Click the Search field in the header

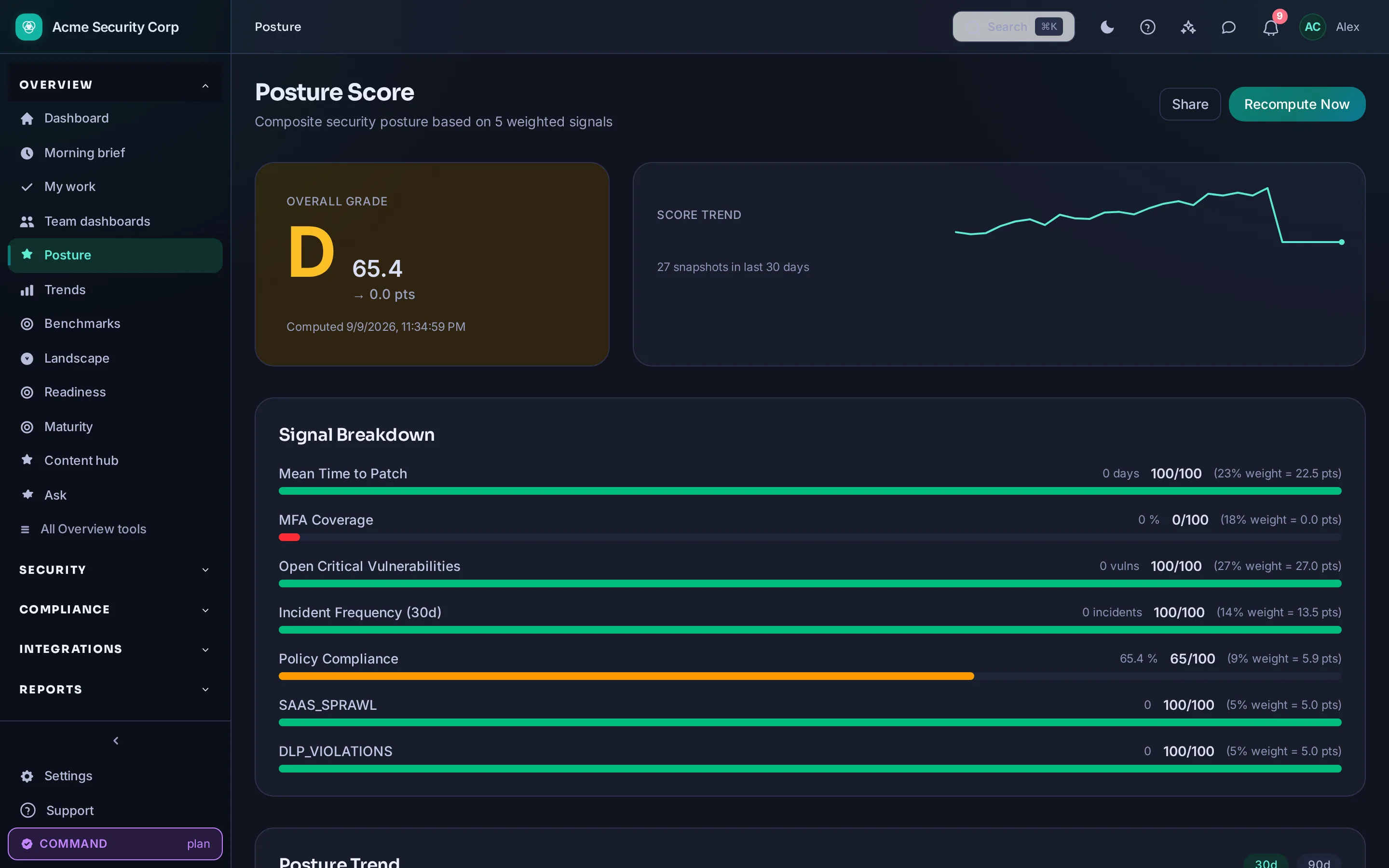1013,27
